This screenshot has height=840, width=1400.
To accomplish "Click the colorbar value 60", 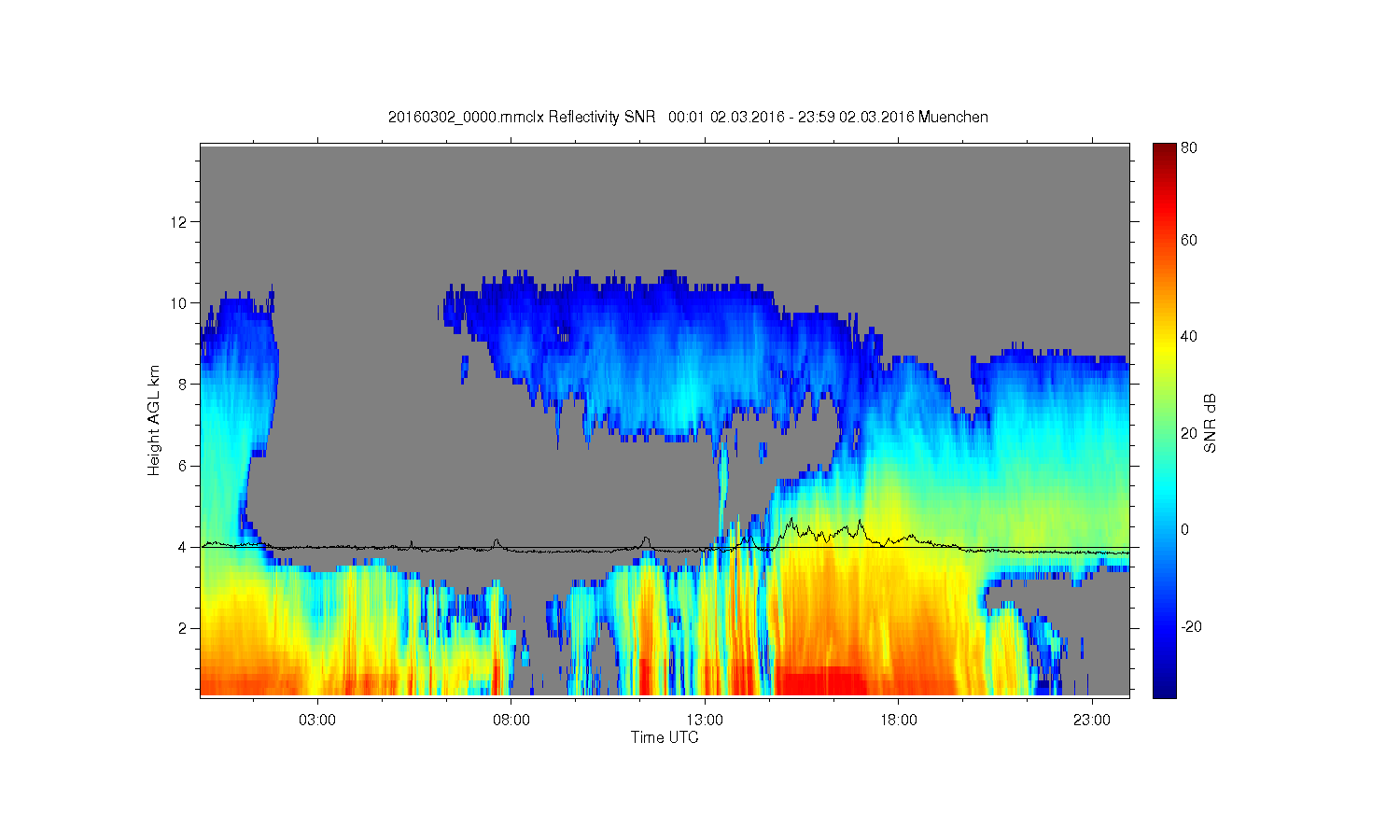I will pyautogui.click(x=1189, y=240).
